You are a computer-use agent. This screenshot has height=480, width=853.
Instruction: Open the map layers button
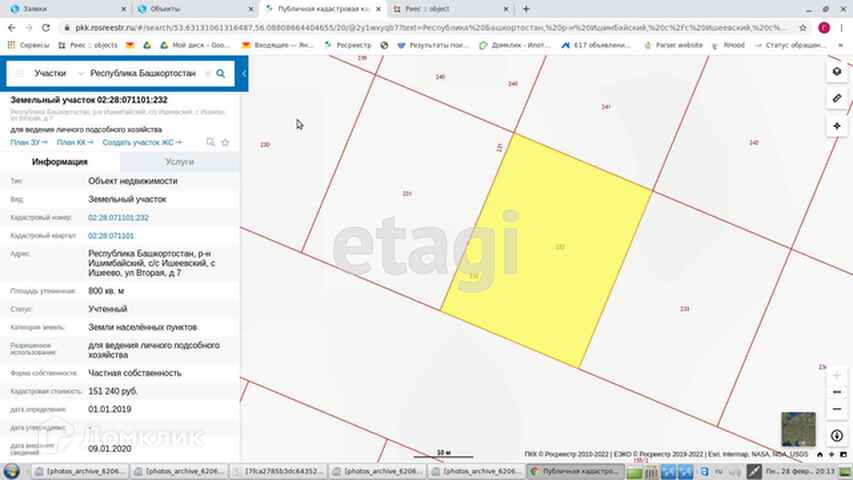coord(837,72)
